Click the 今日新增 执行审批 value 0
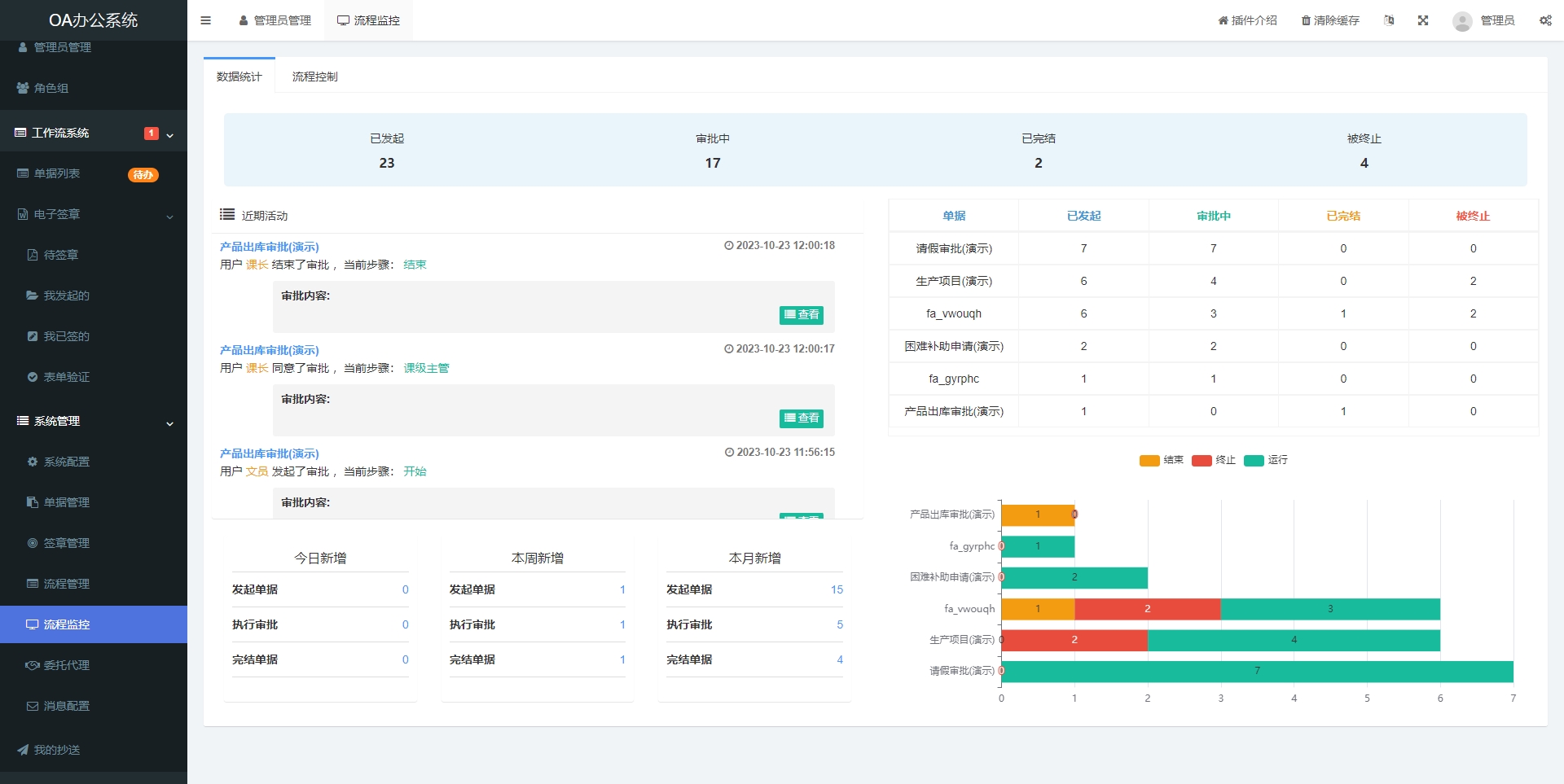This screenshot has width=1564, height=784. tap(405, 624)
